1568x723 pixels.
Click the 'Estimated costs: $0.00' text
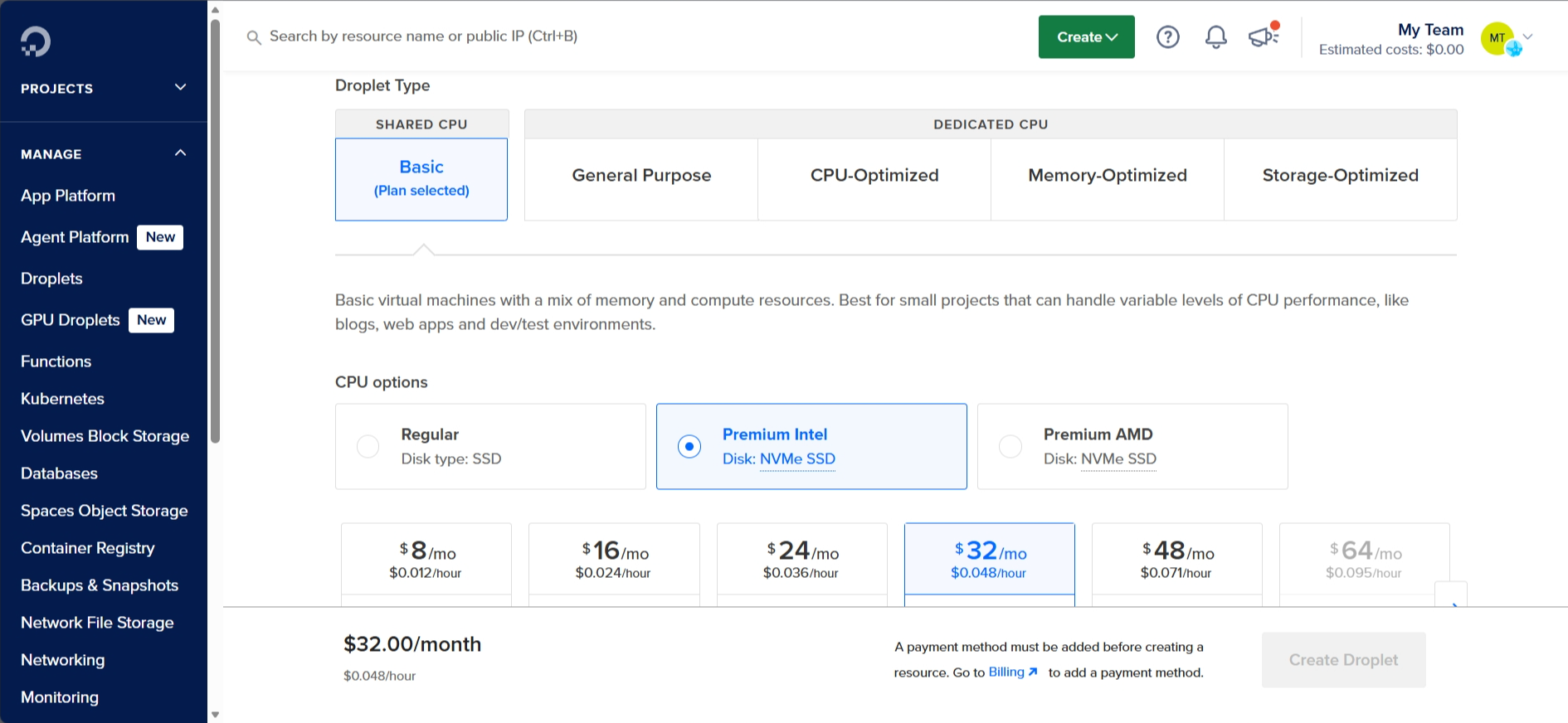pos(1391,50)
